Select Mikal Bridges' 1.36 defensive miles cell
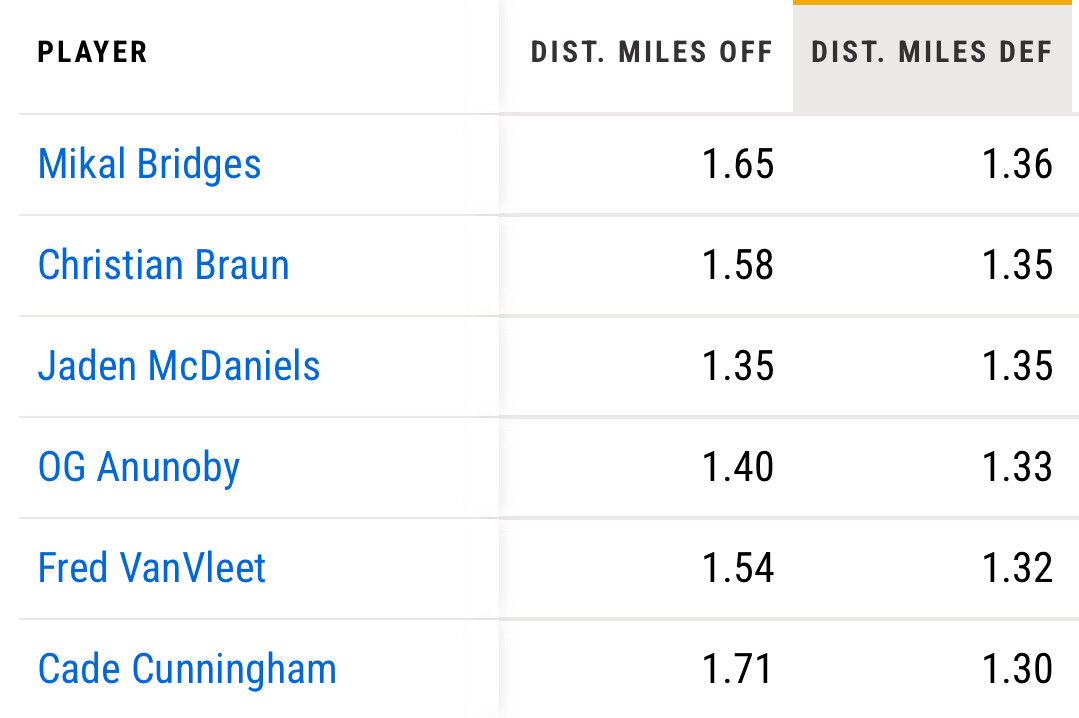This screenshot has height=718, width=1079. (1017, 165)
